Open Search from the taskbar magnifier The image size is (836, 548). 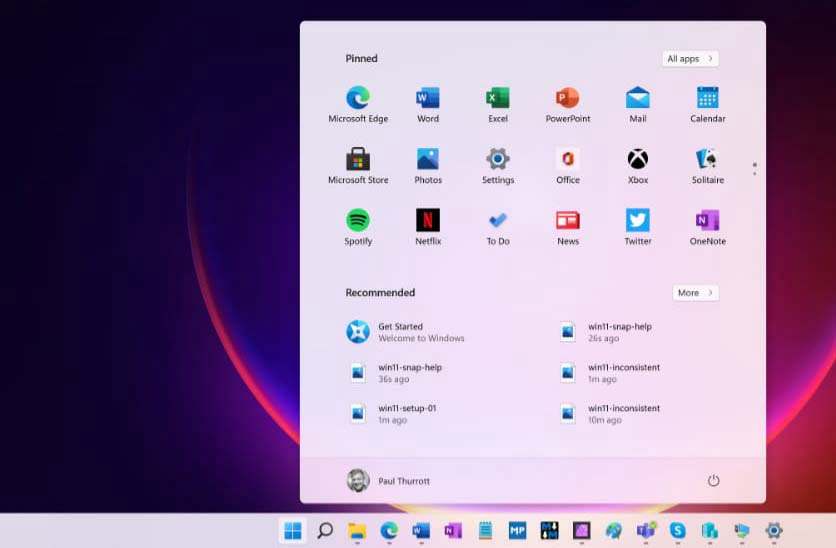tap(325, 530)
